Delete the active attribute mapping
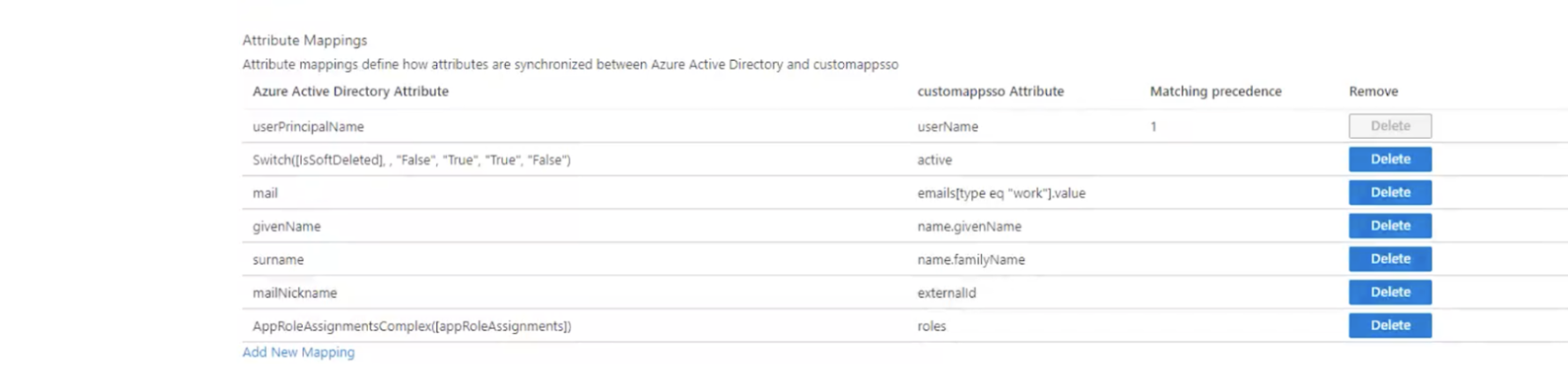Screen dimensions: 1568x377 click(x=1389, y=159)
